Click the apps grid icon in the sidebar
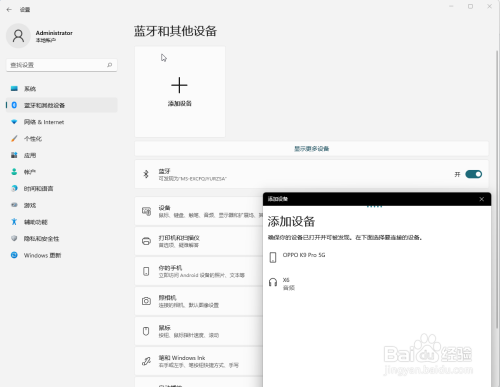 click(14, 155)
